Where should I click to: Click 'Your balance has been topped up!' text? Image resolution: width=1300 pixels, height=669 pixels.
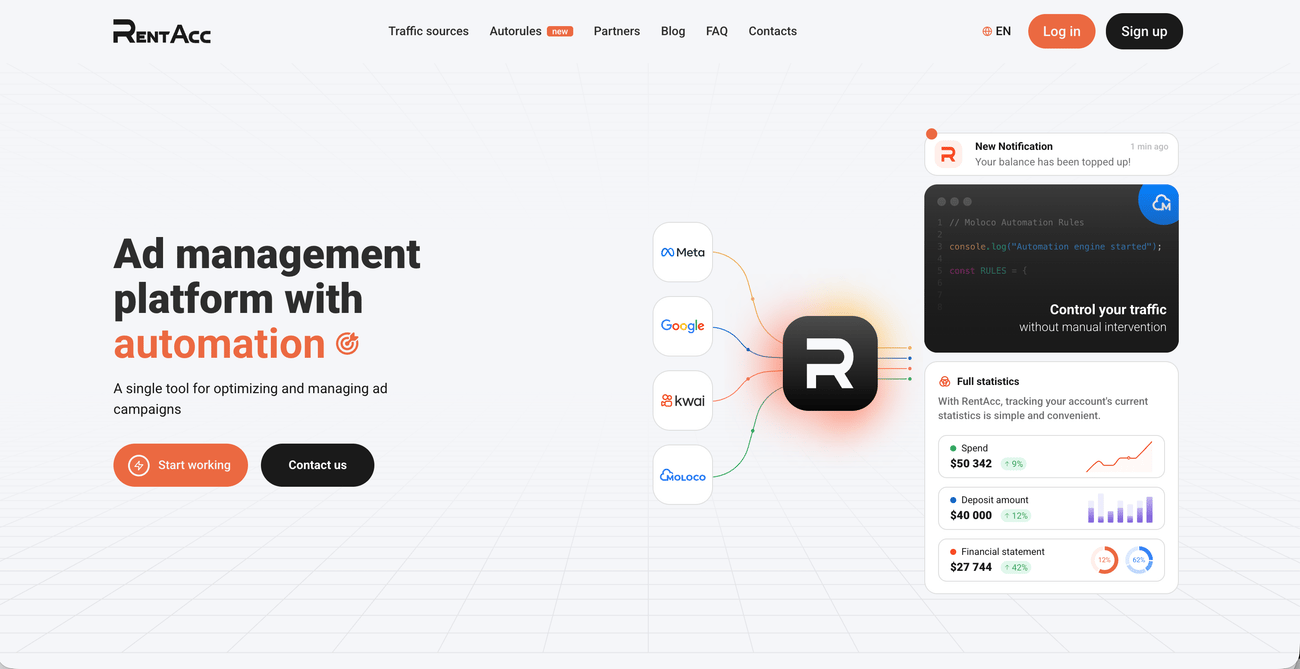click(x=1052, y=162)
